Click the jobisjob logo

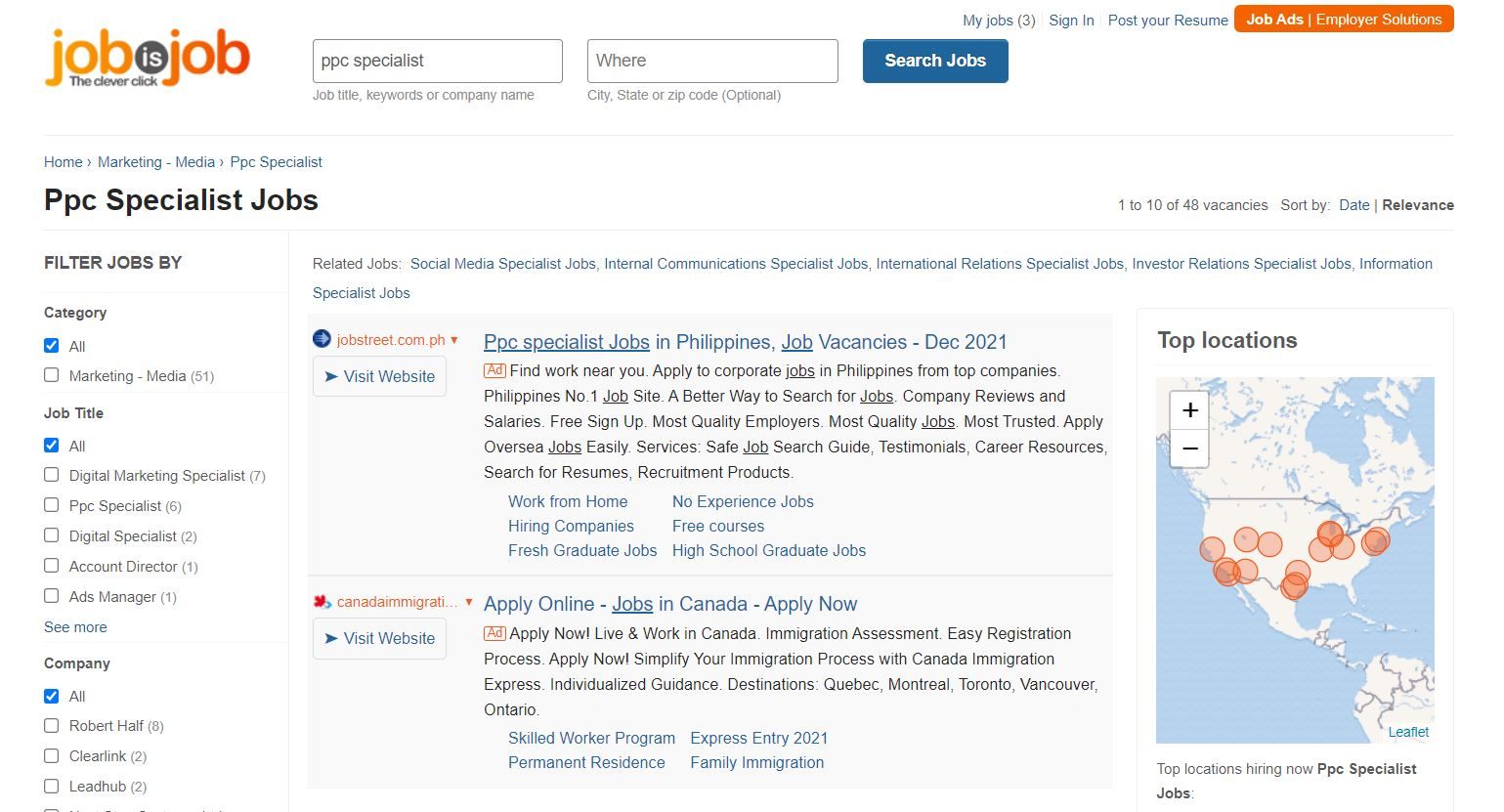coord(147,59)
